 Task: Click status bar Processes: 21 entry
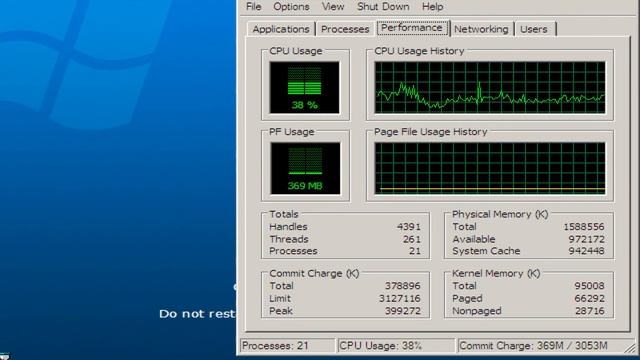pos(287,346)
